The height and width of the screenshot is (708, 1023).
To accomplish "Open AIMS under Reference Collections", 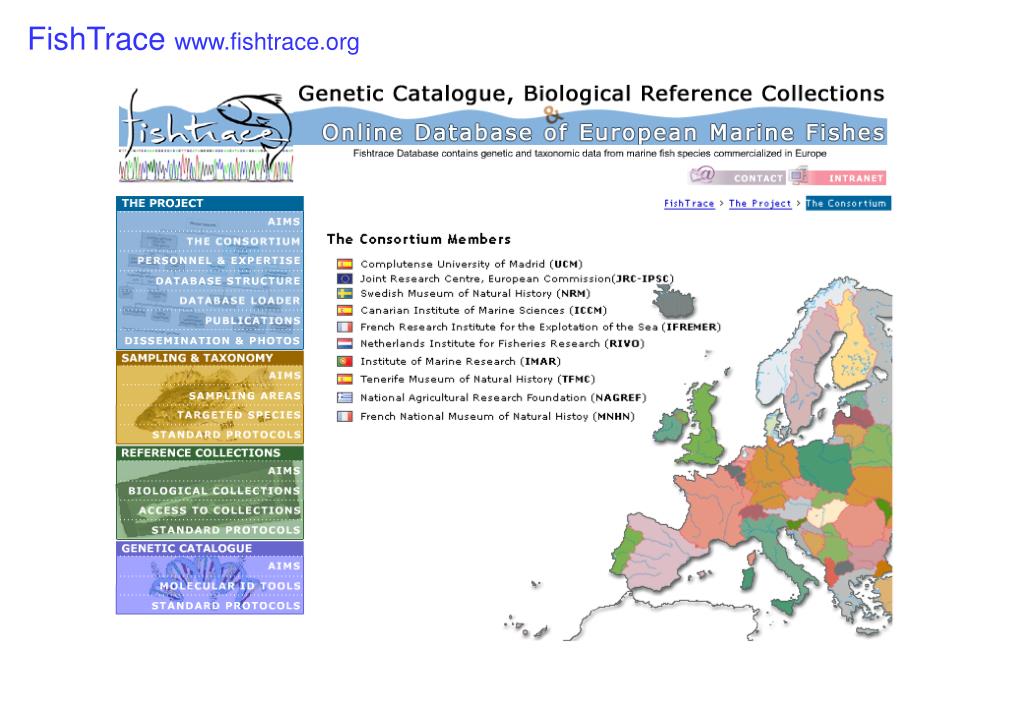I will 284,471.
